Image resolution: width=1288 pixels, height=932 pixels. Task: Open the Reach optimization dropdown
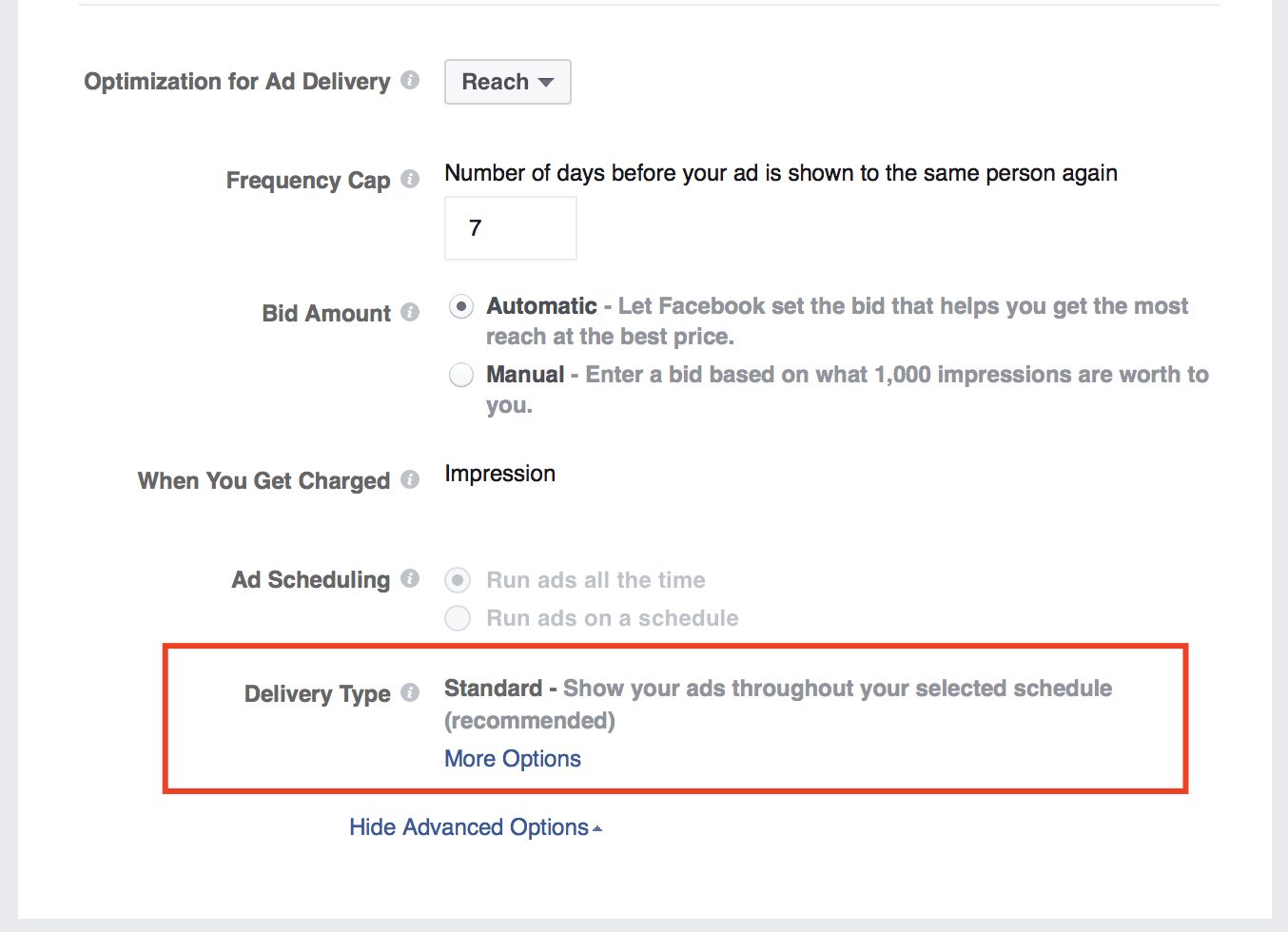coord(507,82)
